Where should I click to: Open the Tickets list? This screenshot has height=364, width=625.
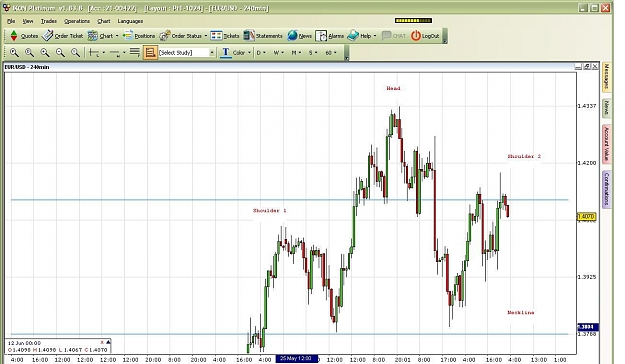(224, 36)
